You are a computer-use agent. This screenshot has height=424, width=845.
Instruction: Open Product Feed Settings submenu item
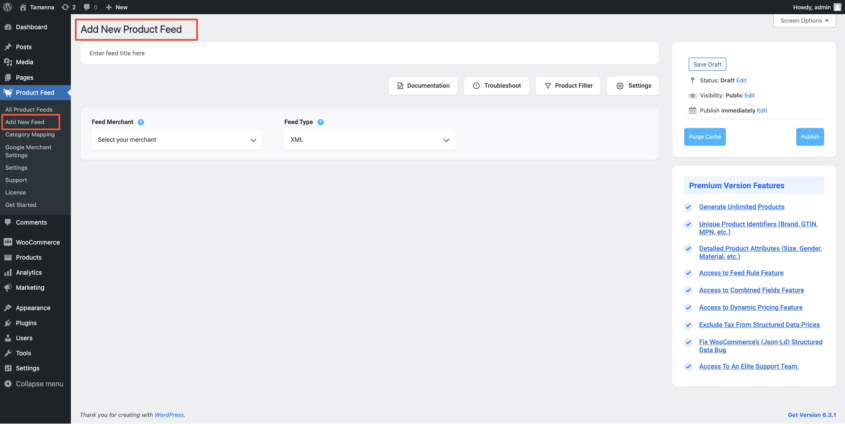point(16,168)
